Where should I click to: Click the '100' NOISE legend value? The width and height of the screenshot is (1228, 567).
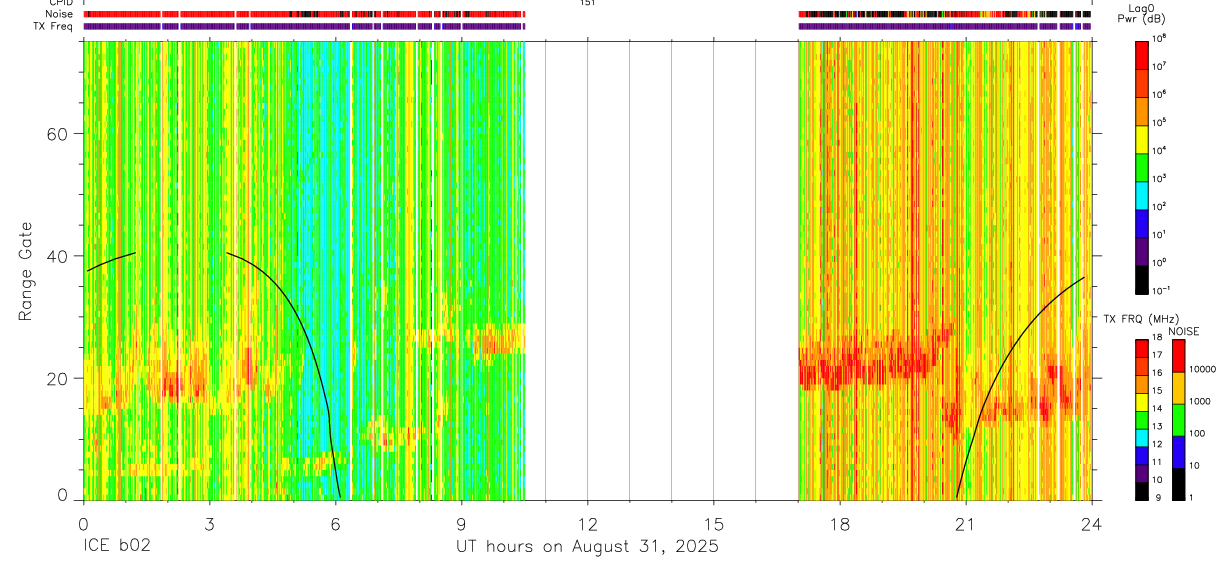tap(1196, 433)
